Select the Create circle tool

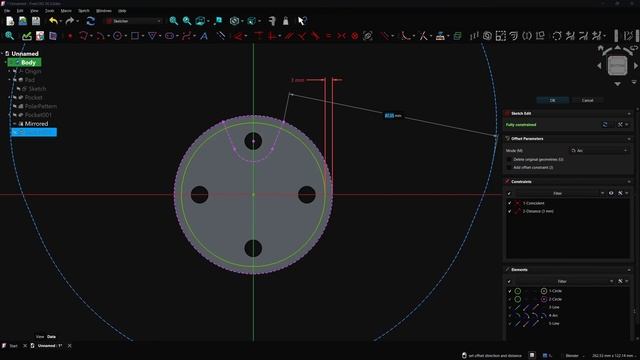click(118, 36)
